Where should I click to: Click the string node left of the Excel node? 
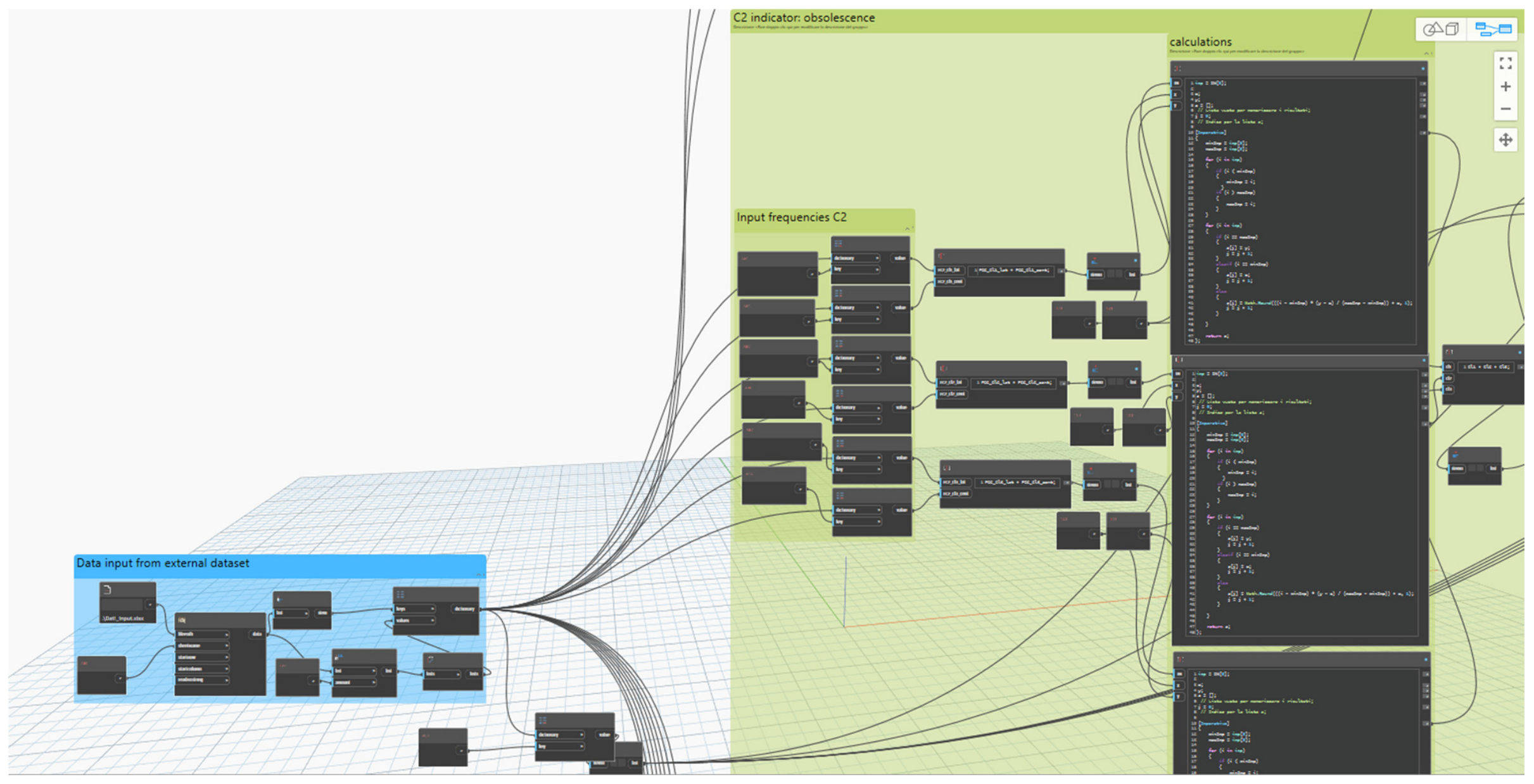click(101, 675)
